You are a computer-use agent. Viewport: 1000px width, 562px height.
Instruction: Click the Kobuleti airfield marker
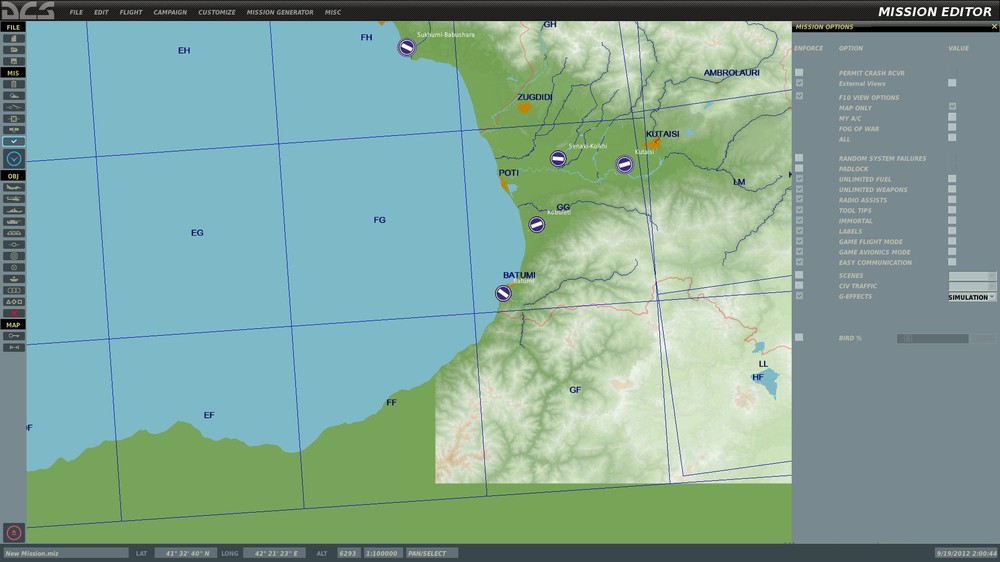click(537, 225)
